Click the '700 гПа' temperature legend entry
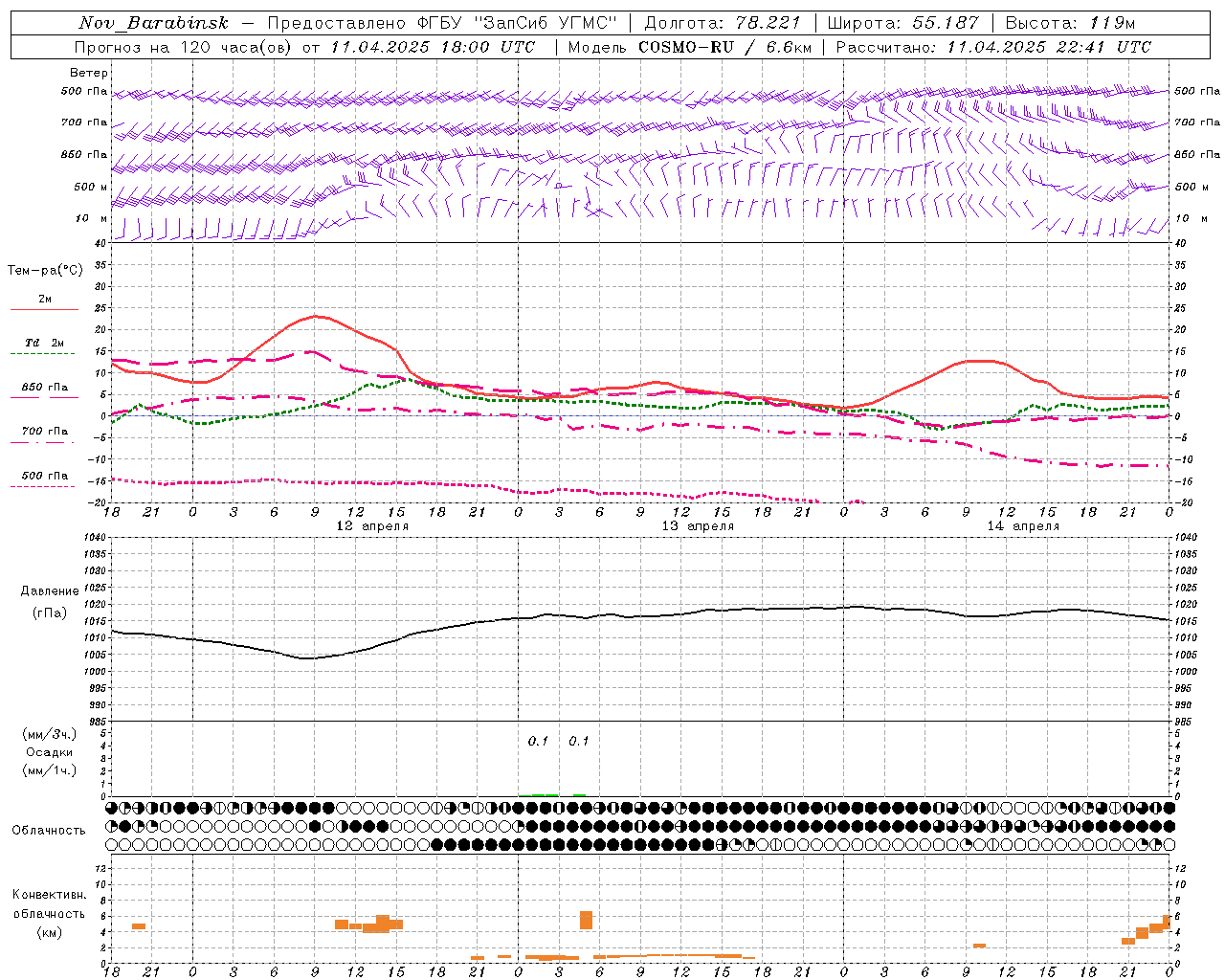 pyautogui.click(x=45, y=431)
